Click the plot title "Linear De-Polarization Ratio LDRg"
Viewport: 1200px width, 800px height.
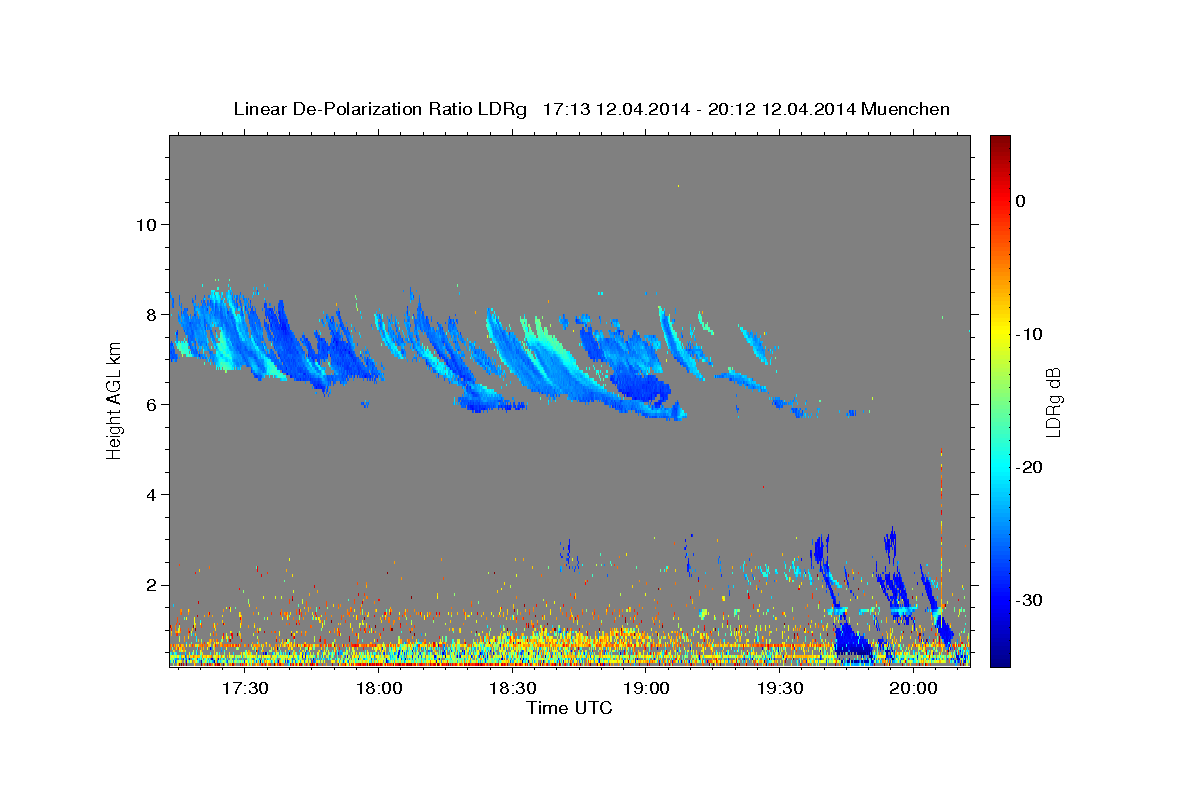click(379, 109)
